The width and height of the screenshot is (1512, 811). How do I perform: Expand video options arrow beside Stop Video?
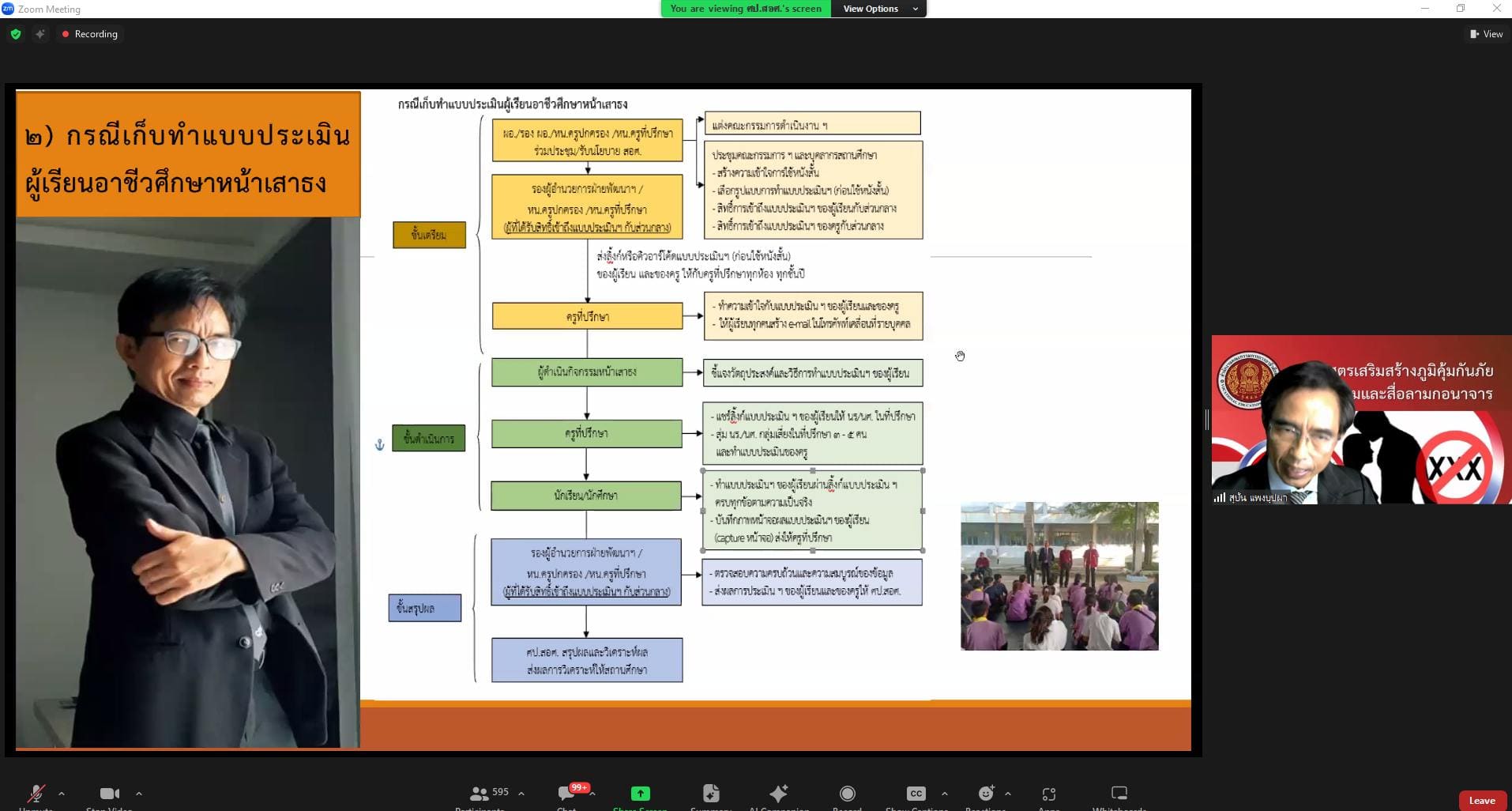click(x=139, y=794)
